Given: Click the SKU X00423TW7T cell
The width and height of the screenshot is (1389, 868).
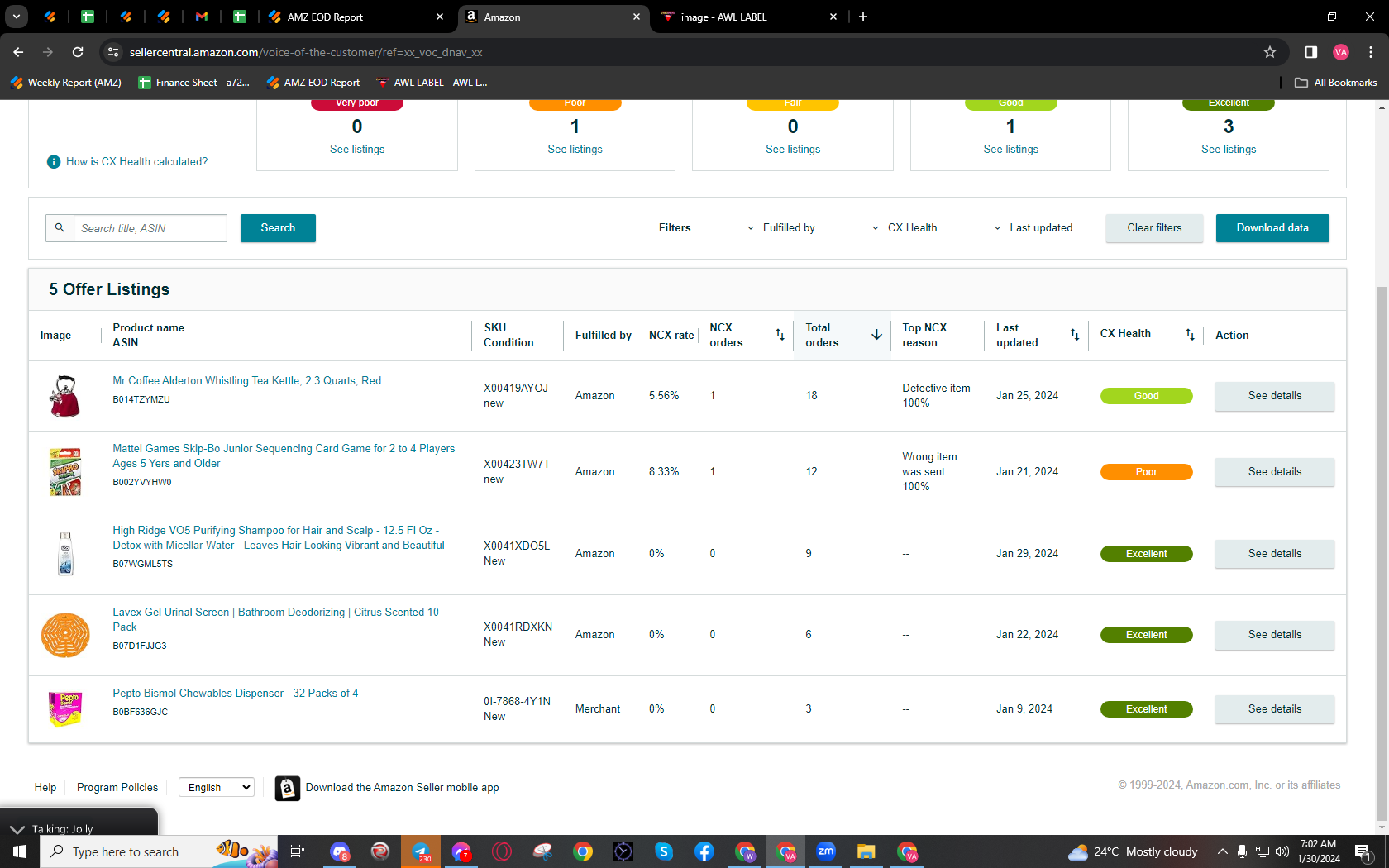Looking at the screenshot, I should 517,465.
